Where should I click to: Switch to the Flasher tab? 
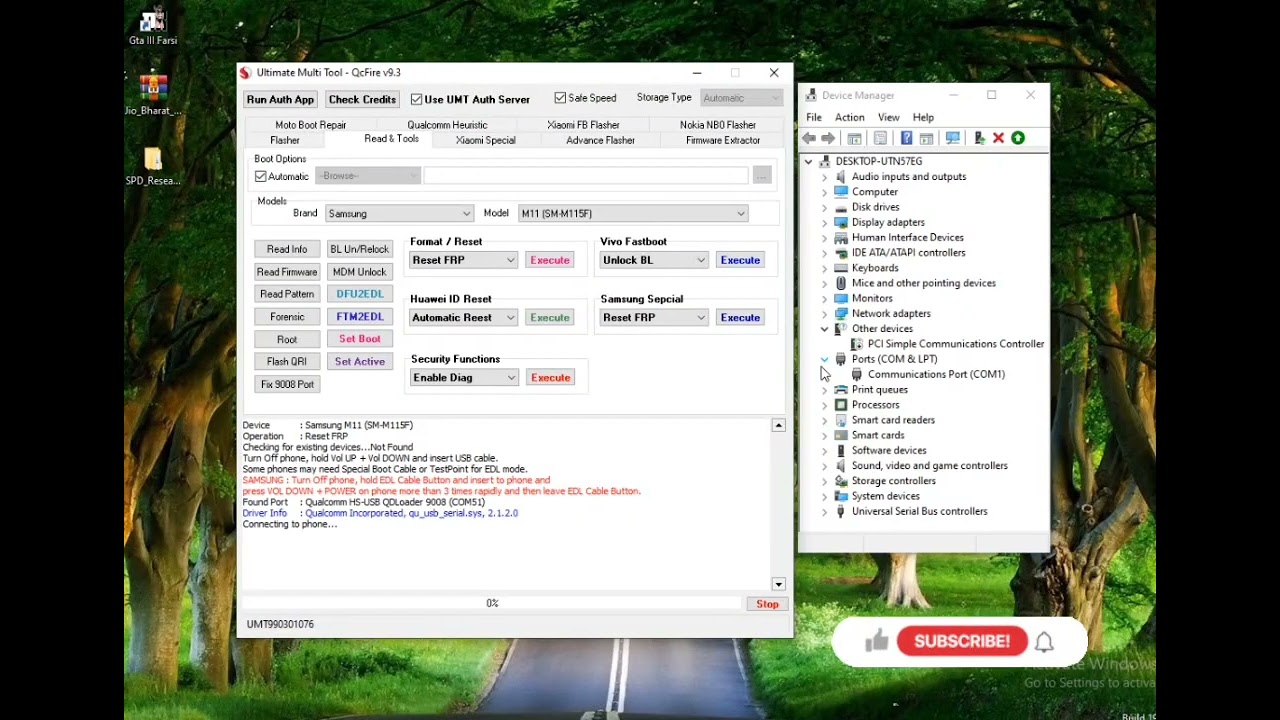point(285,141)
